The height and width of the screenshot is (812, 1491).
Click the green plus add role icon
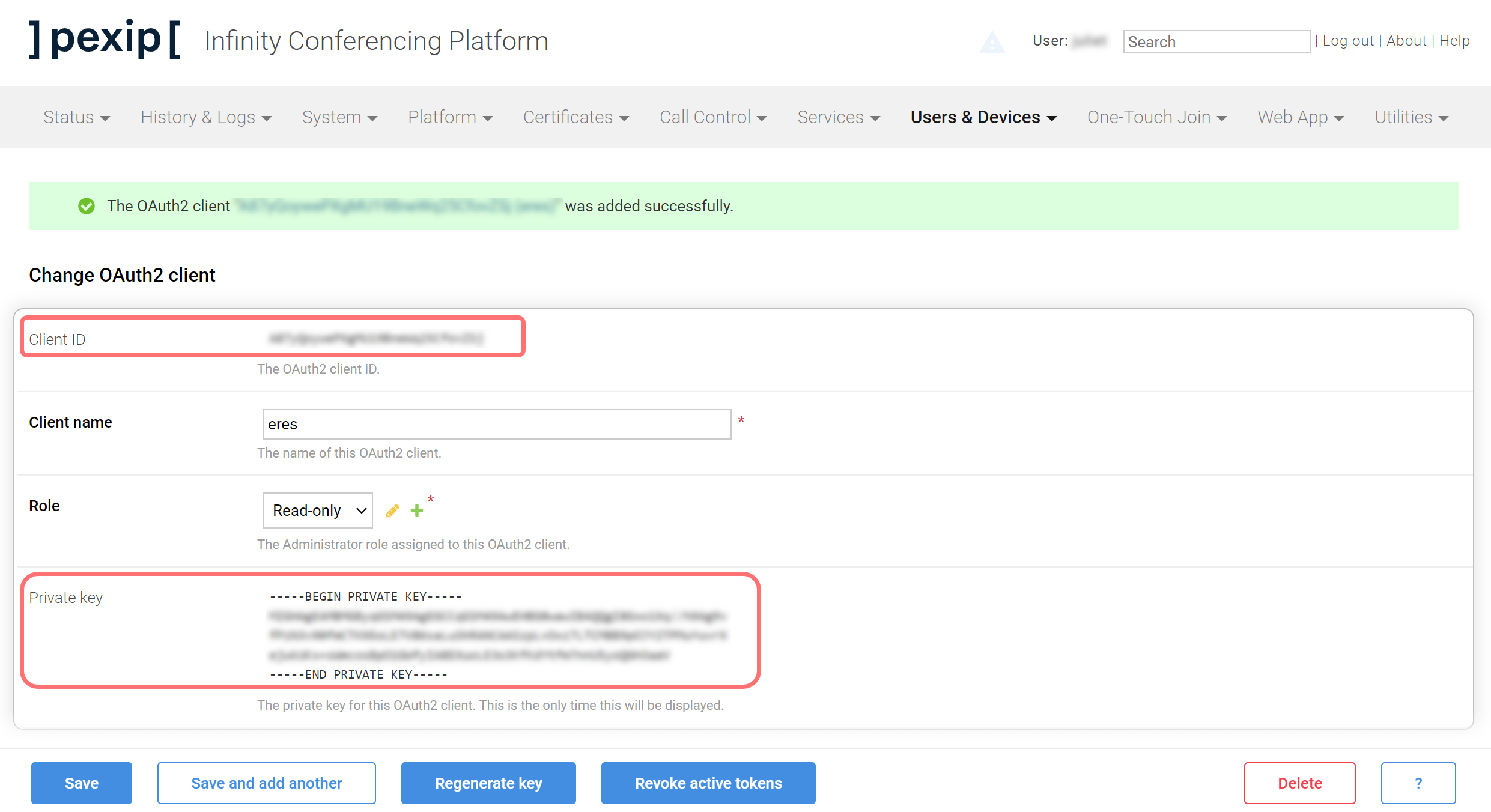tap(417, 511)
